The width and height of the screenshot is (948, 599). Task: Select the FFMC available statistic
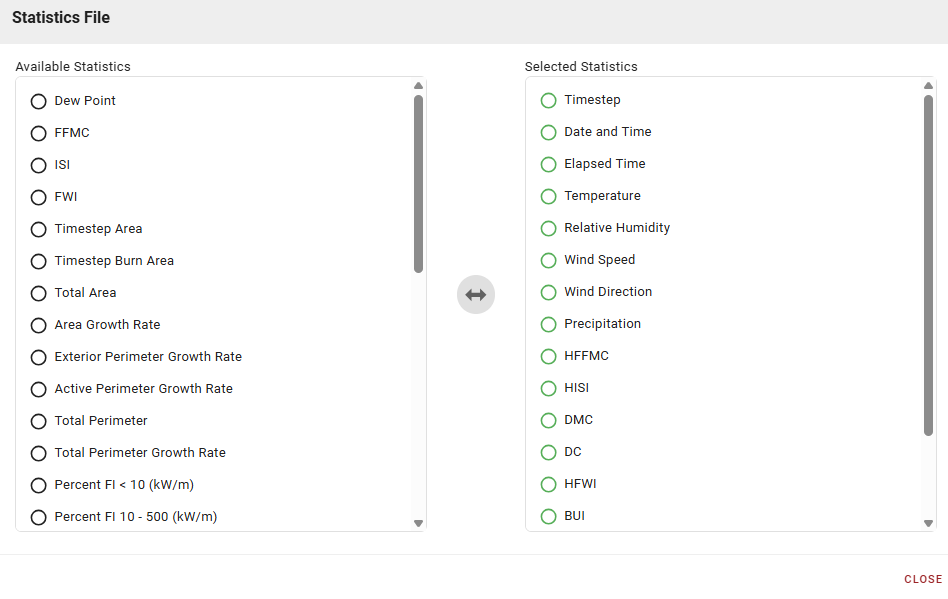(39, 133)
